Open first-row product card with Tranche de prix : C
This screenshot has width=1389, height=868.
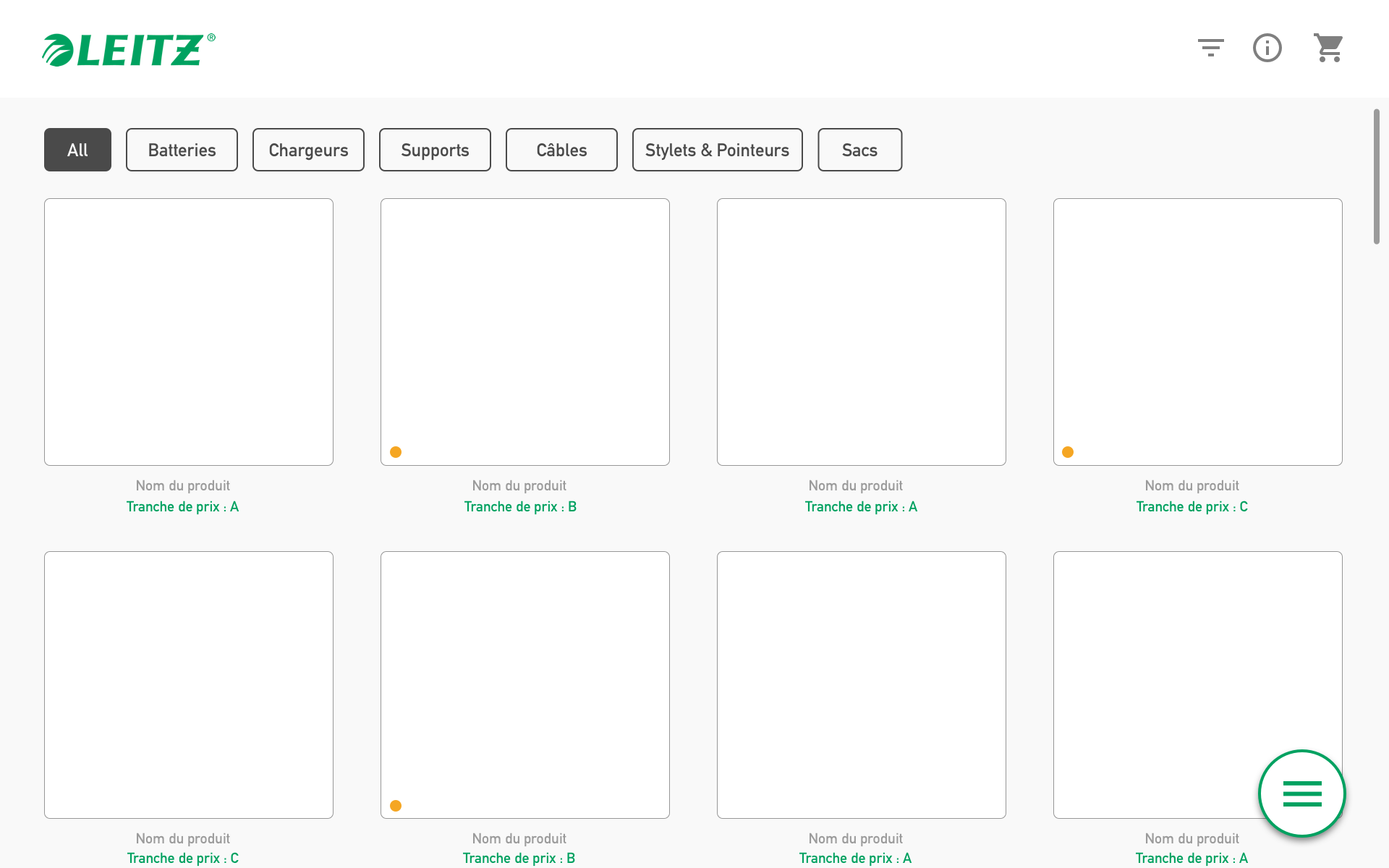pos(1198,332)
